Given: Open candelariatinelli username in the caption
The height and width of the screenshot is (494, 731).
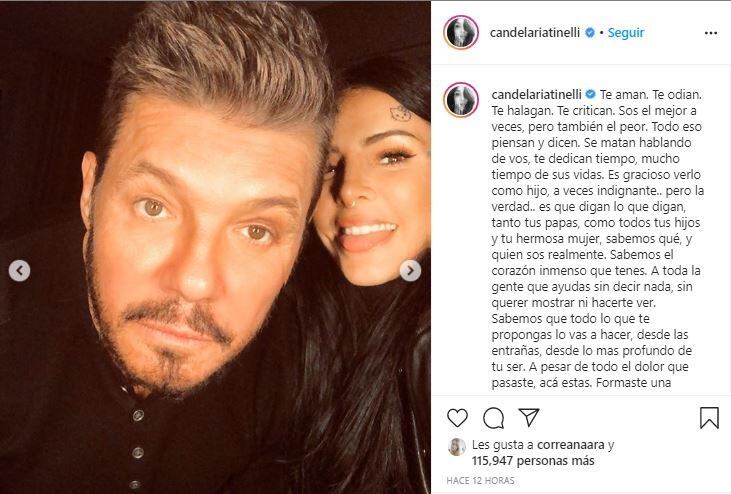Looking at the screenshot, I should click(536, 94).
